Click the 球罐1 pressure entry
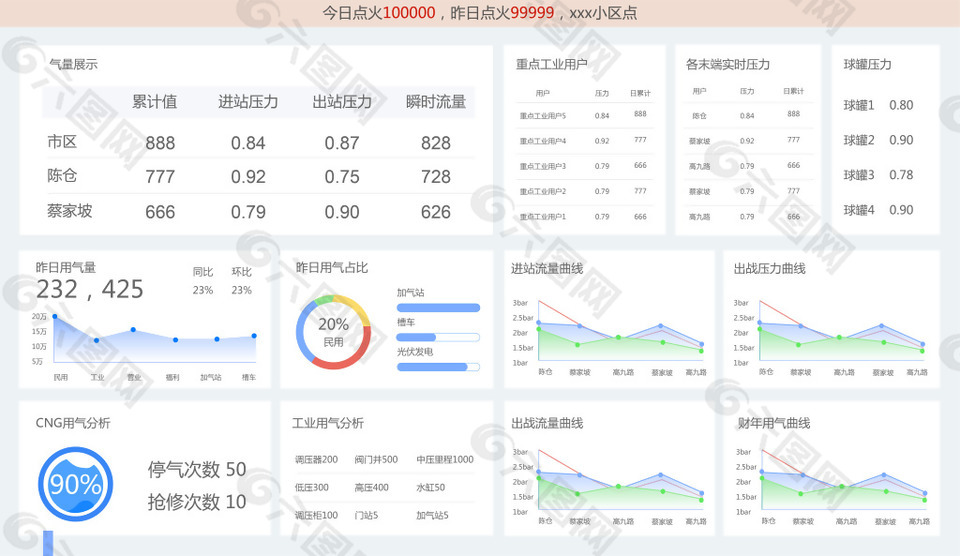Image resolution: width=960 pixels, height=556 pixels. [878, 105]
